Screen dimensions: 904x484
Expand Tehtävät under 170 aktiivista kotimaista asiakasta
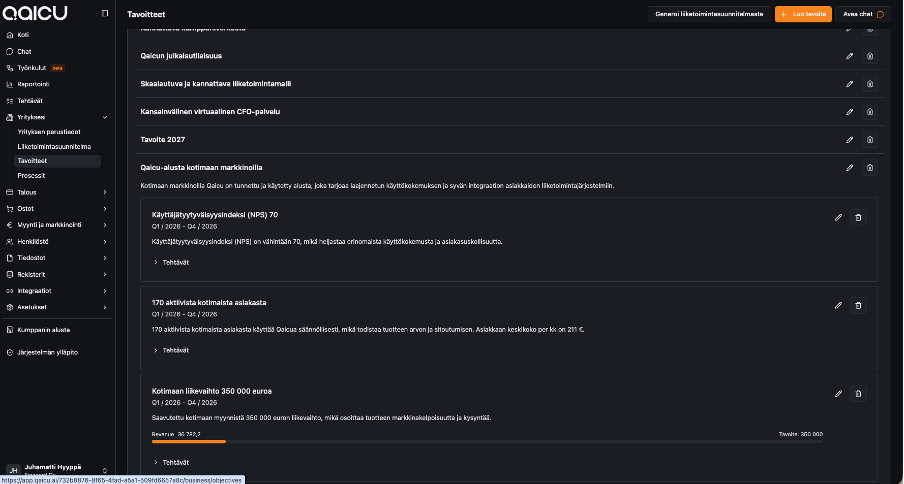tap(170, 350)
